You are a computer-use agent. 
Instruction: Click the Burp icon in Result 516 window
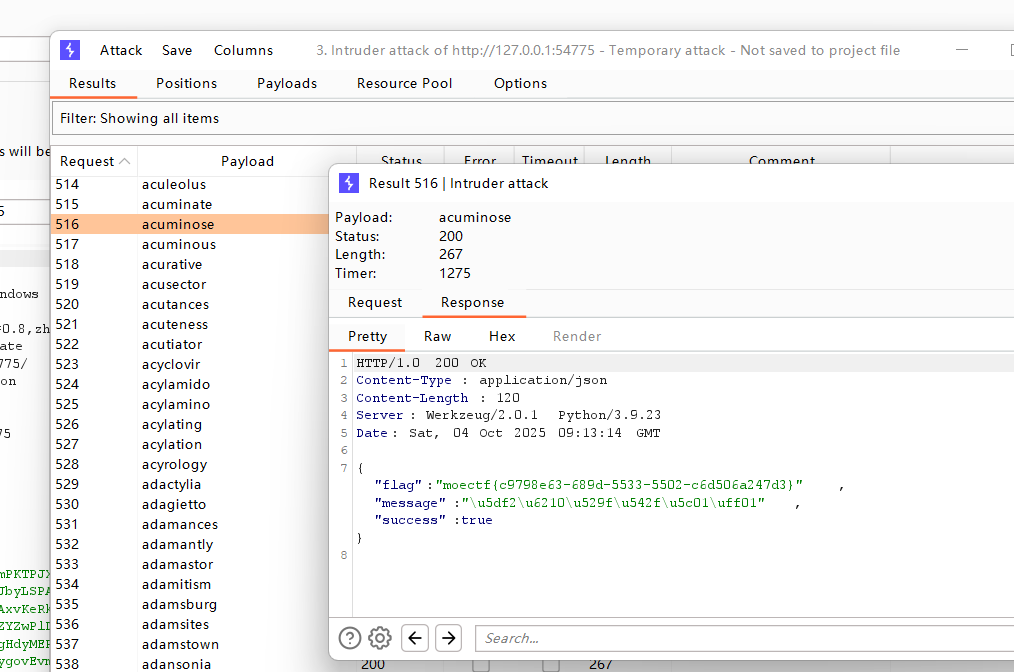pos(349,183)
